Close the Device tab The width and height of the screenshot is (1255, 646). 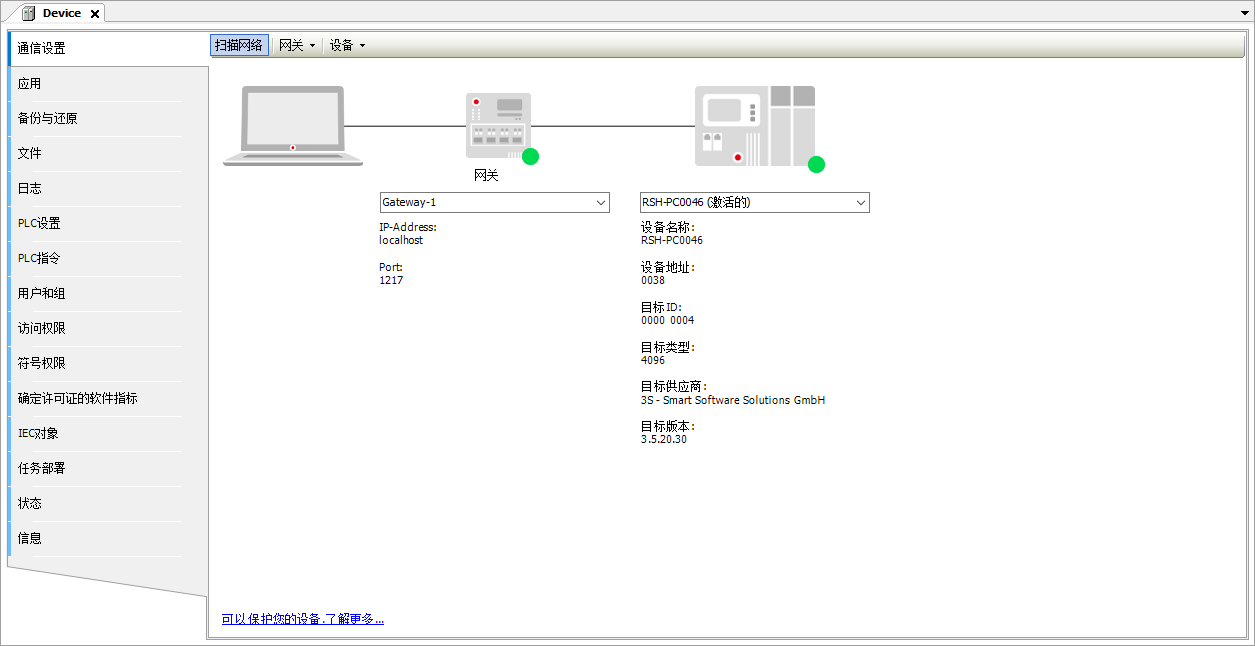click(95, 14)
